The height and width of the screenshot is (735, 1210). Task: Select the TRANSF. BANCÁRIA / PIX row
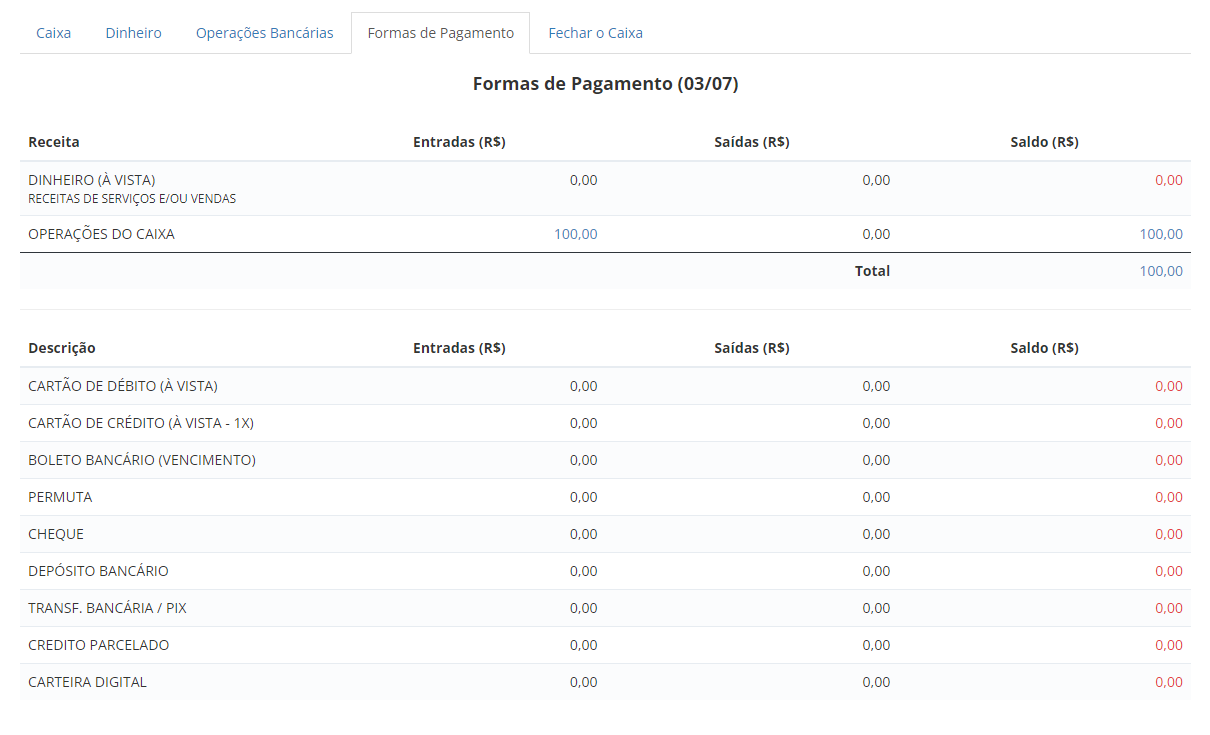[605, 608]
